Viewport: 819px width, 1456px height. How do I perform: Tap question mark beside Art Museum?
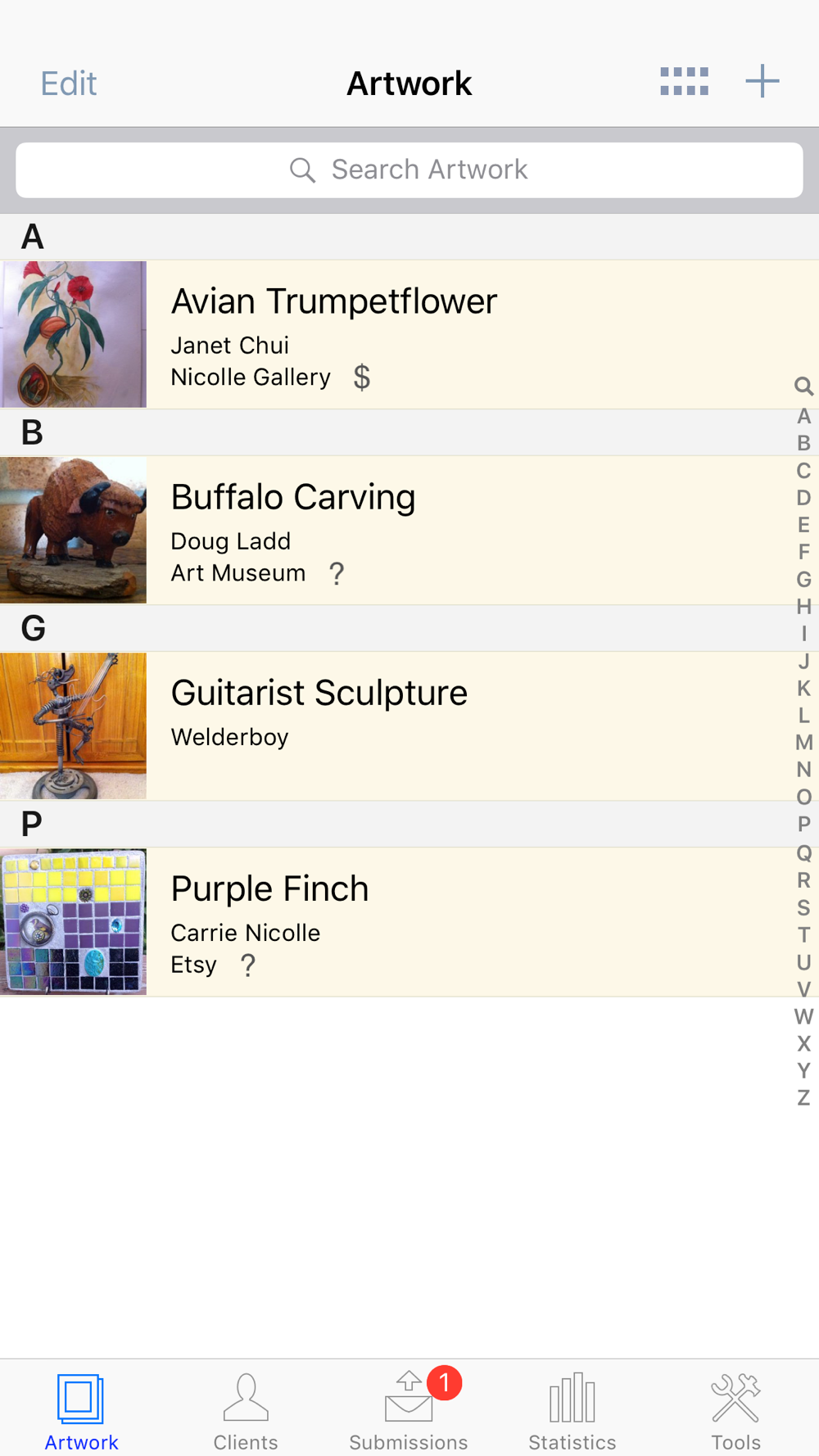pos(337,573)
